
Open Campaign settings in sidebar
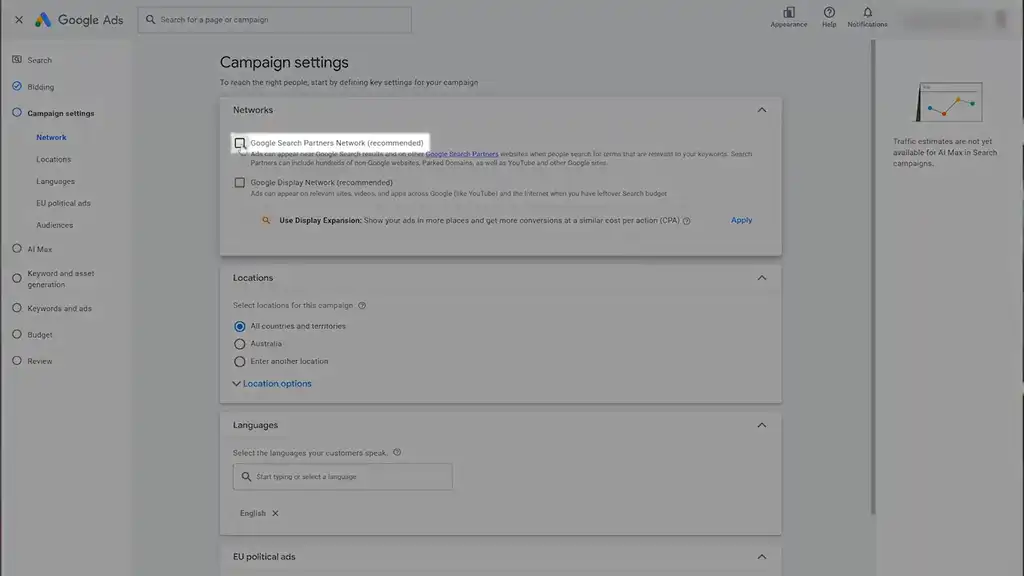pyautogui.click(x=61, y=113)
